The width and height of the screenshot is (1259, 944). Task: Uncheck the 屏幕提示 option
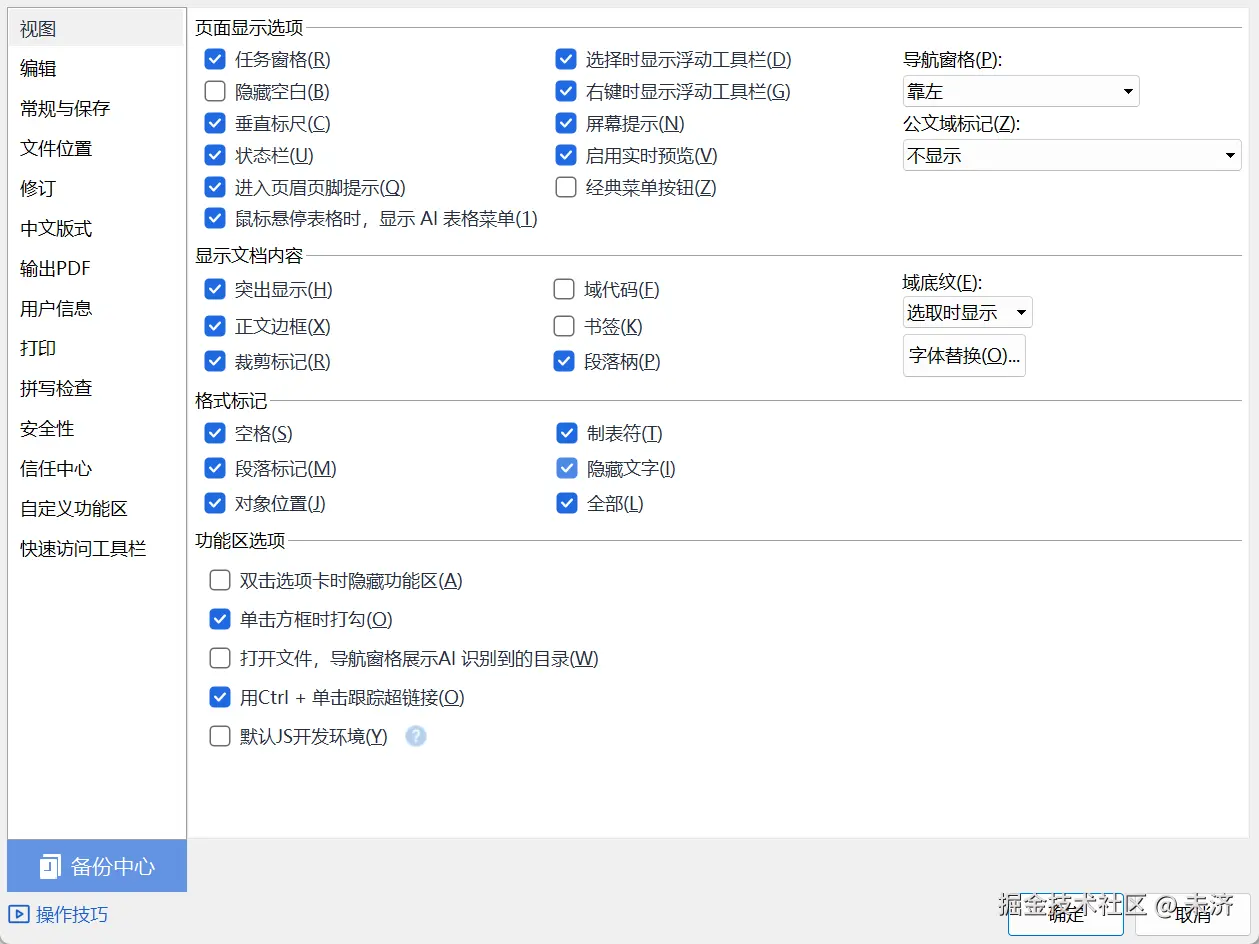566,124
